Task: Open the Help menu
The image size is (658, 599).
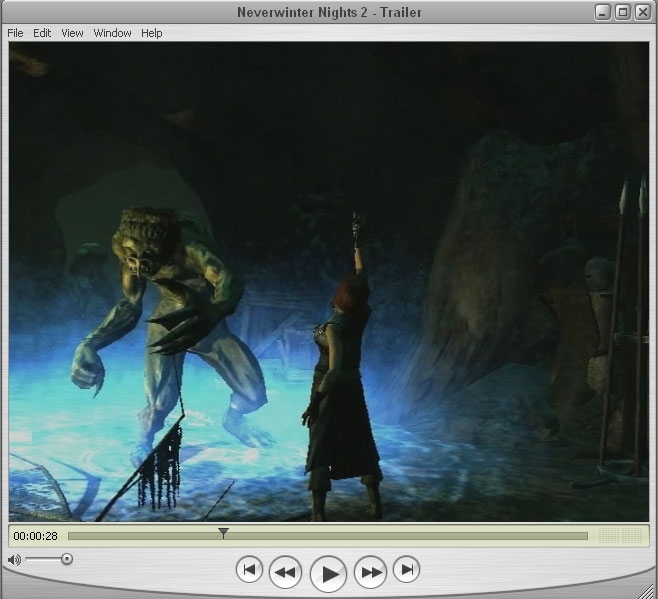Action: tap(151, 33)
